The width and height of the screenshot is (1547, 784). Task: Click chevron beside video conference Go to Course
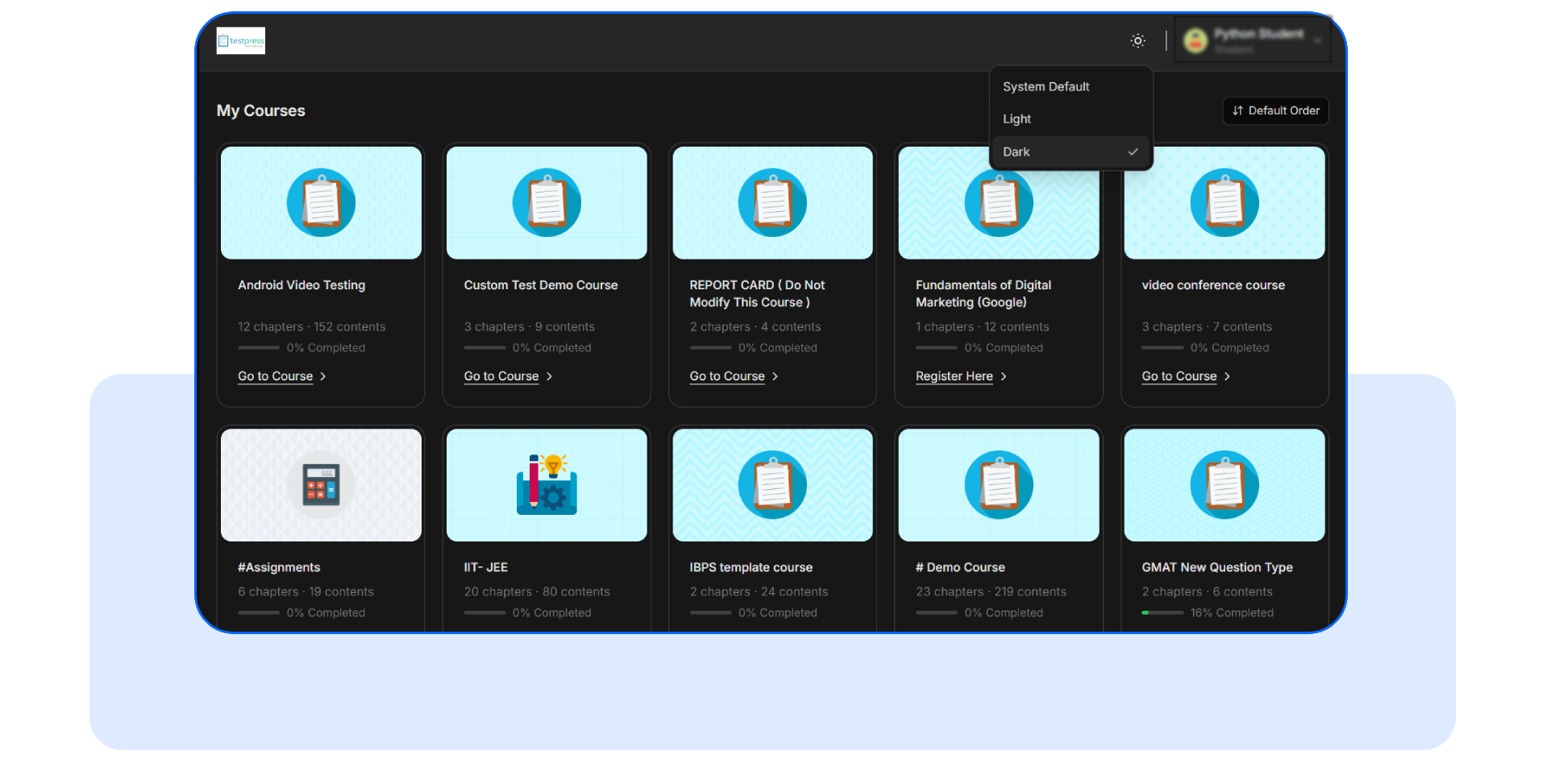[x=1227, y=376]
